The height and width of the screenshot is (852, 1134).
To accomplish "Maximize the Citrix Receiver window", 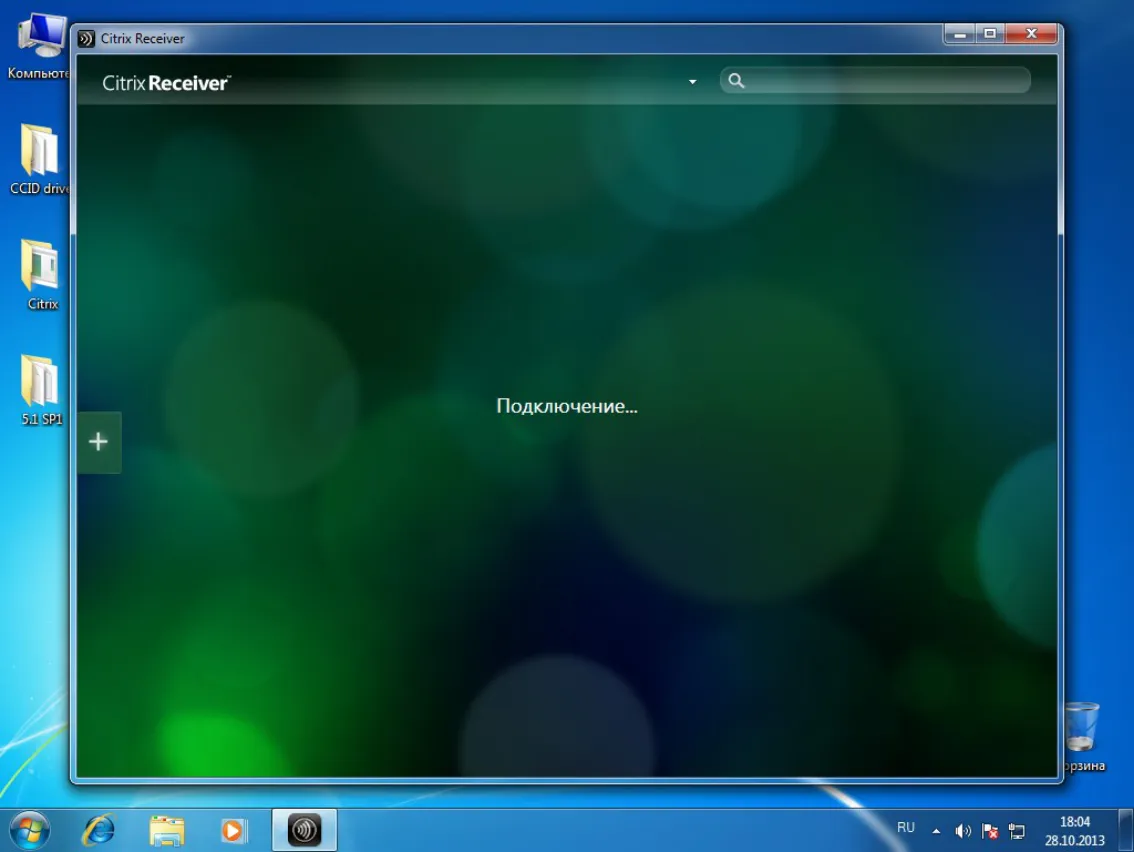I will click(990, 34).
